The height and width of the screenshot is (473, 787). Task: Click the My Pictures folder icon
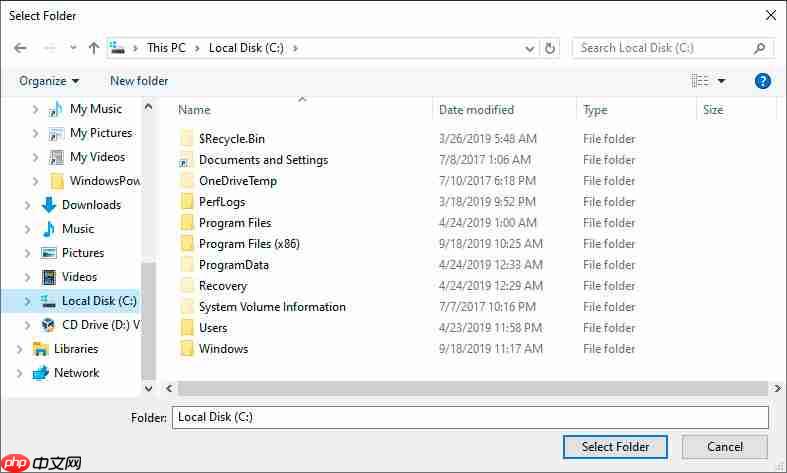coord(56,133)
